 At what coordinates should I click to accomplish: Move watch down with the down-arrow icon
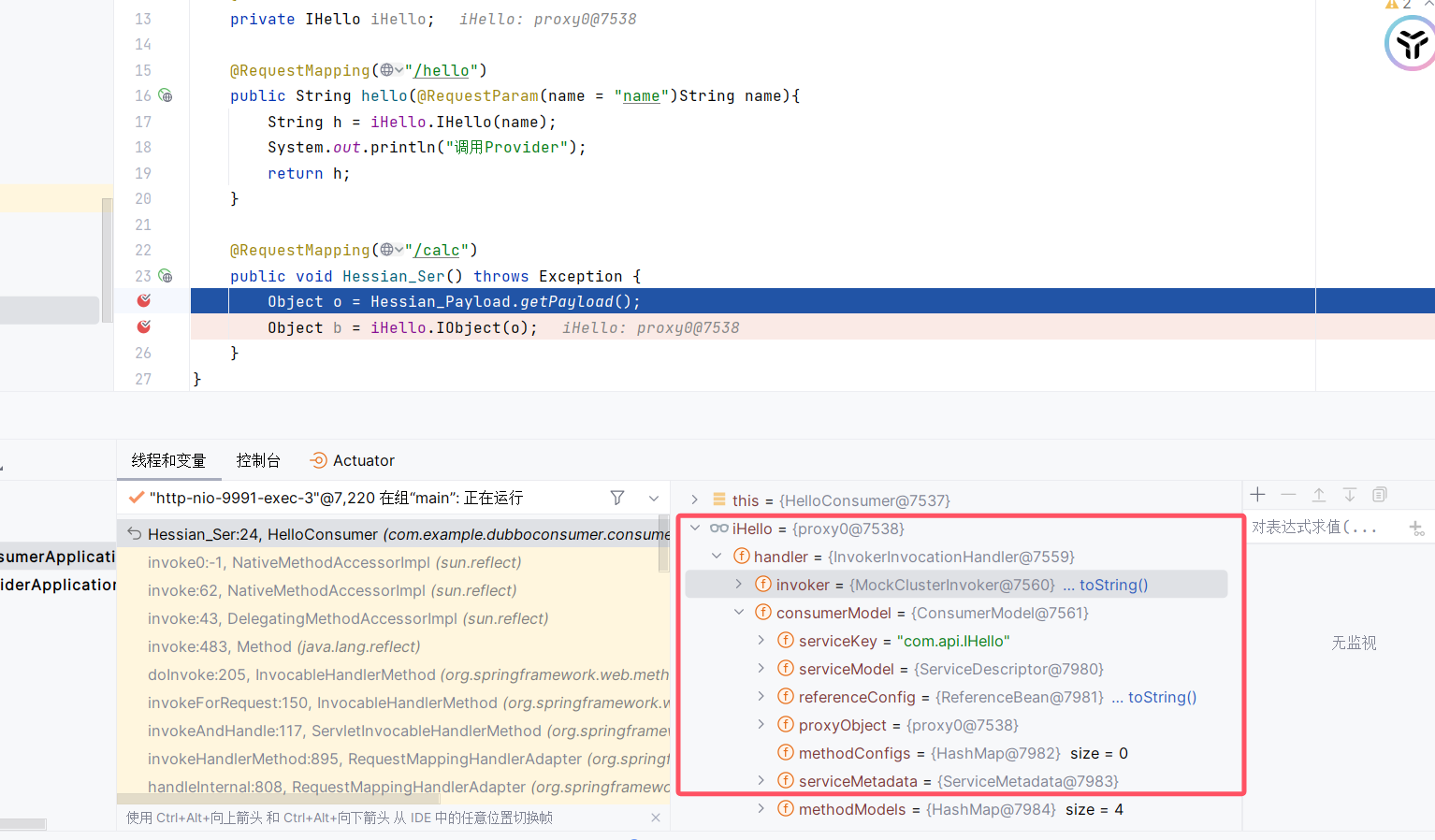pos(1350,495)
